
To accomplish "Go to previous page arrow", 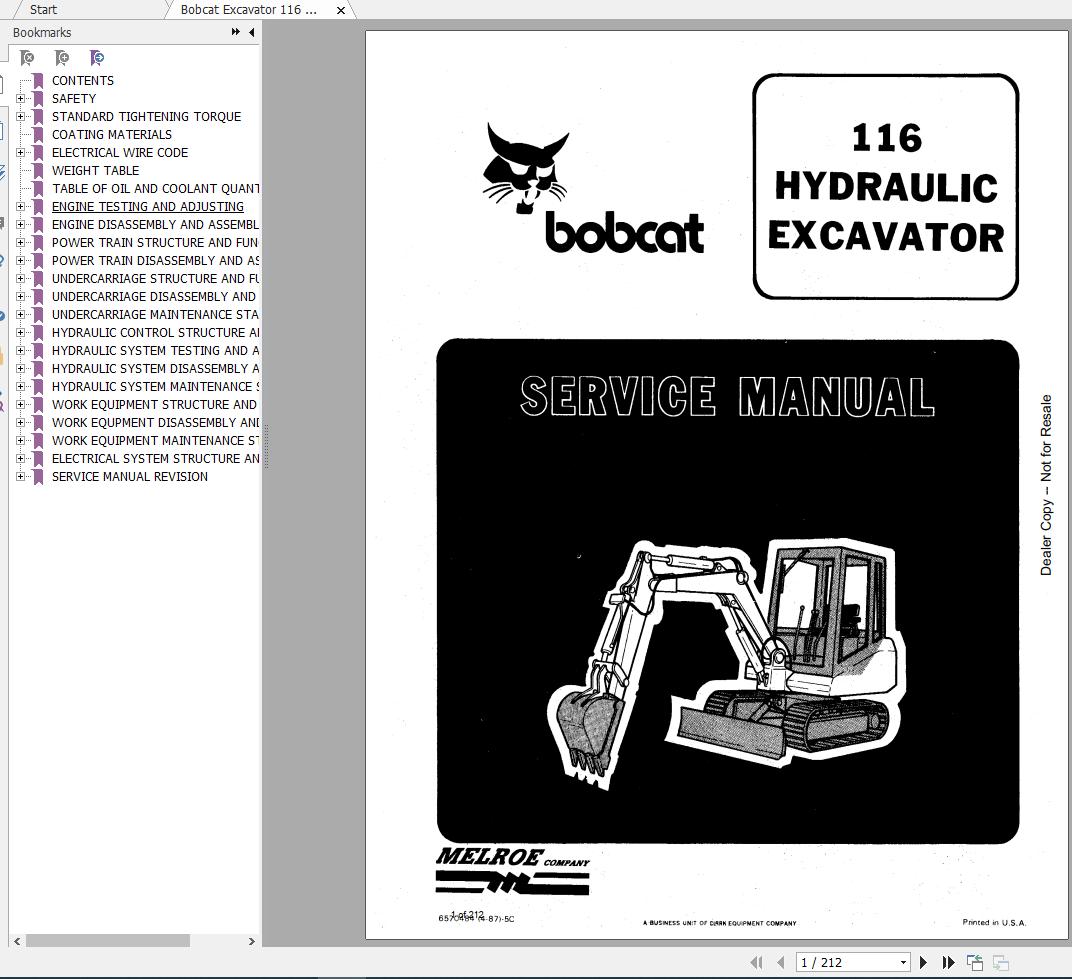I will coord(781,963).
